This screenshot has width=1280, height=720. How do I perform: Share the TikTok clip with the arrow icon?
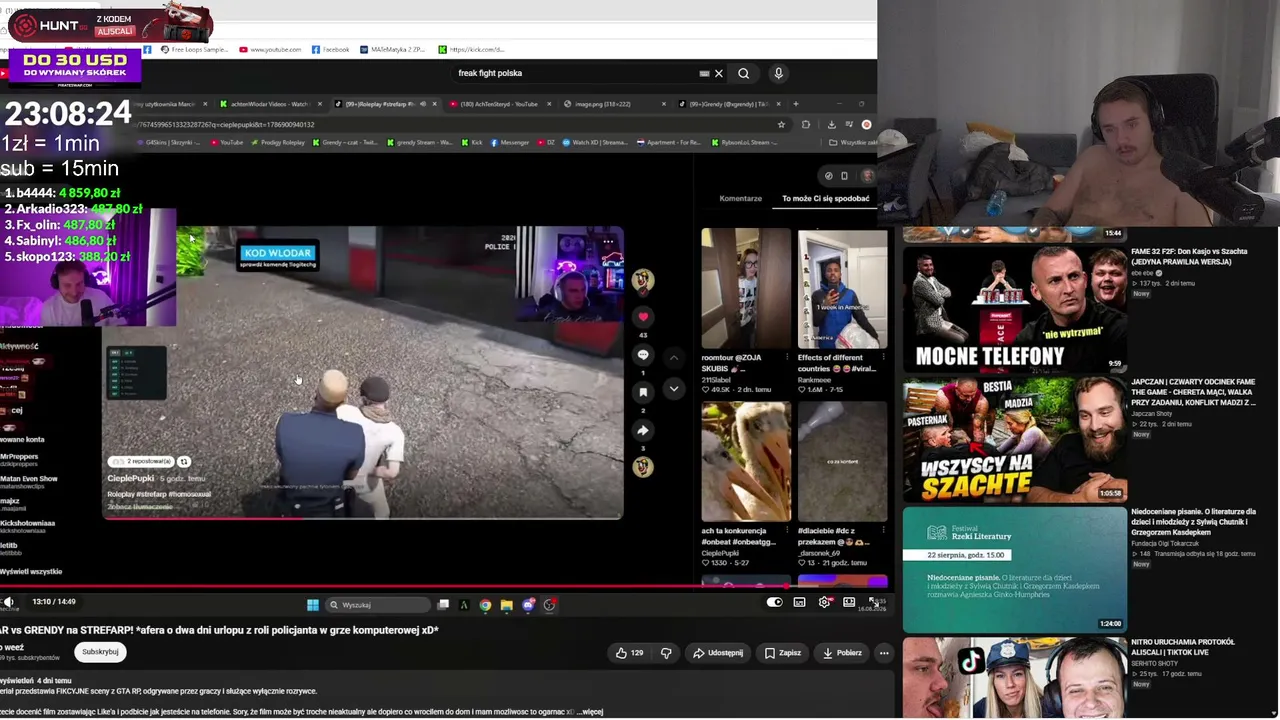pos(643,430)
